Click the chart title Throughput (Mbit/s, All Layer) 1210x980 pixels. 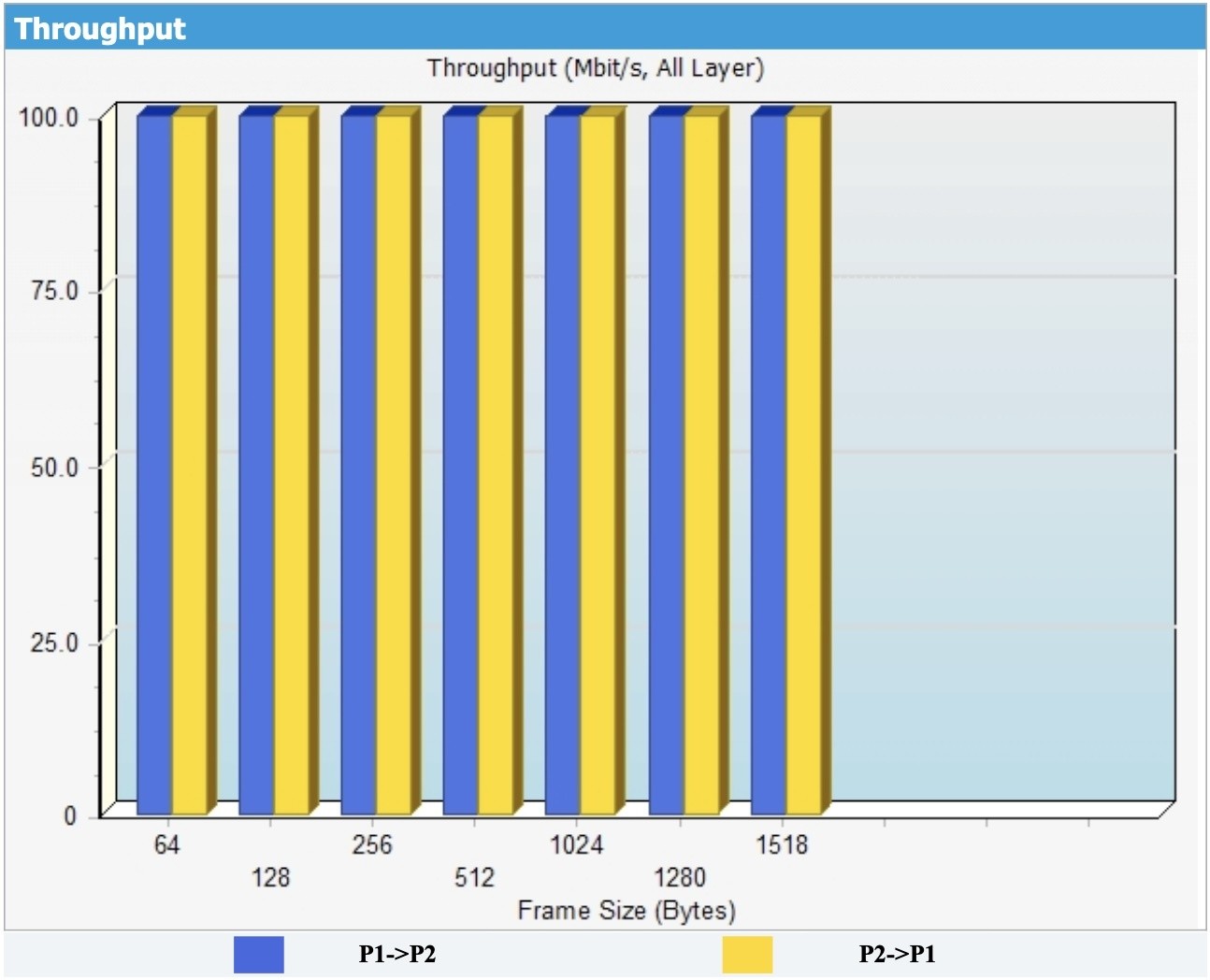coord(596,68)
